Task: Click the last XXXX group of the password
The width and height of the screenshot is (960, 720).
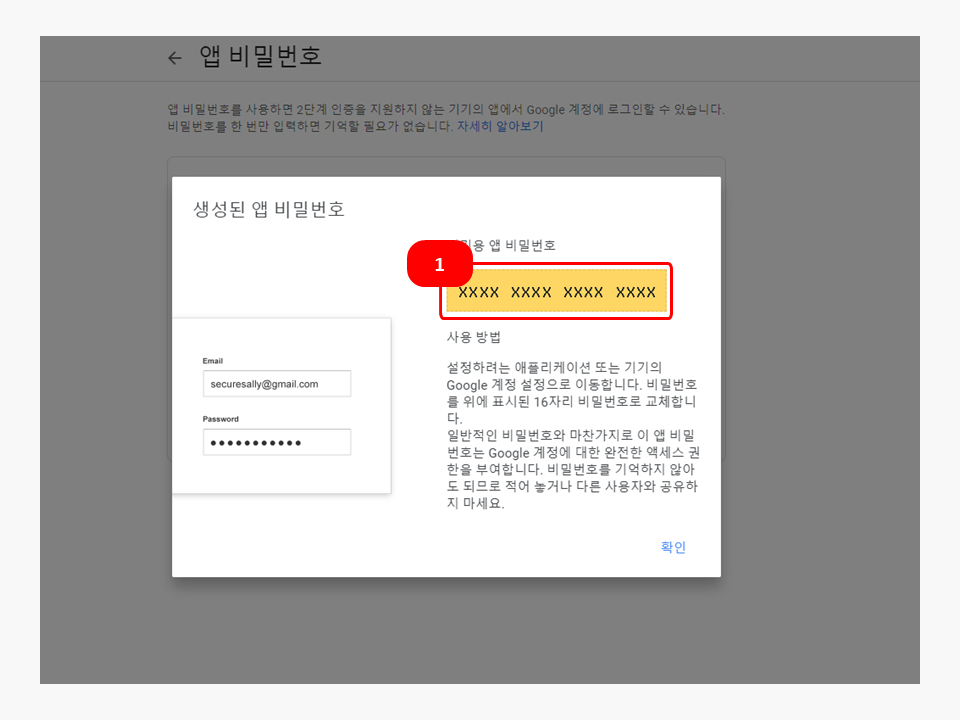Action: pyautogui.click(x=635, y=292)
